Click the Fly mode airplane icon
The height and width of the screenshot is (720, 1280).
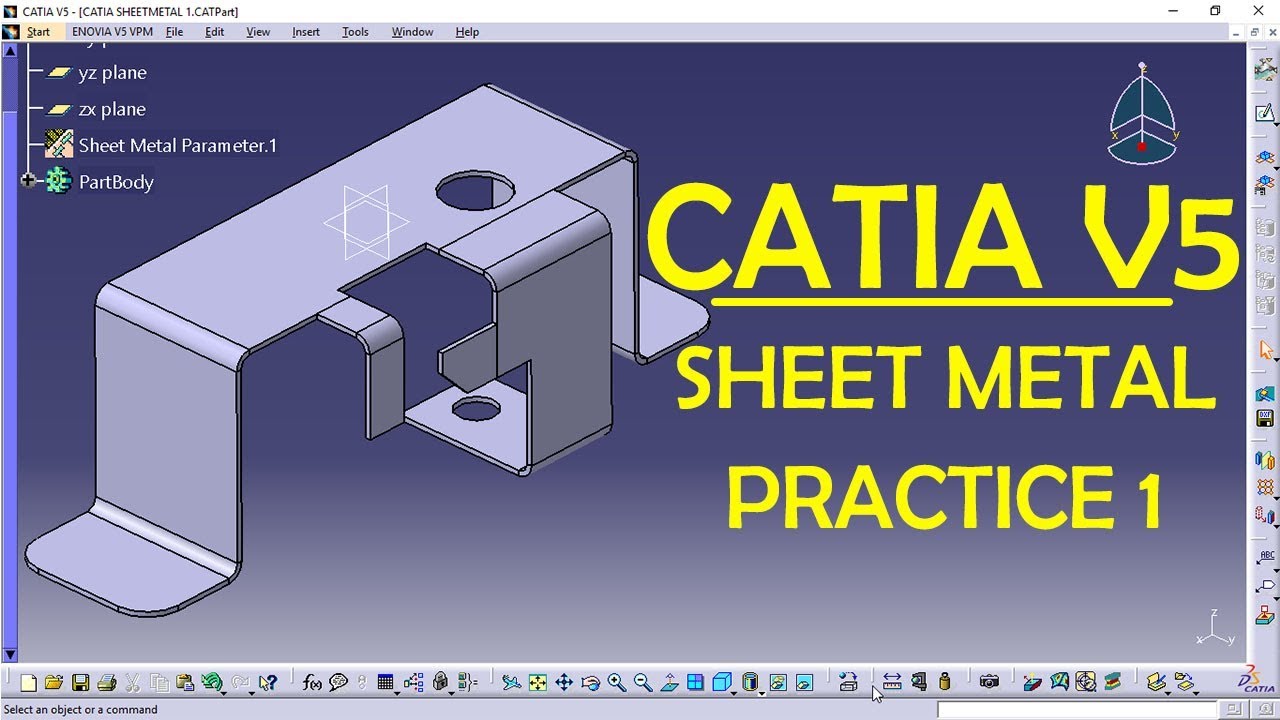click(x=511, y=683)
